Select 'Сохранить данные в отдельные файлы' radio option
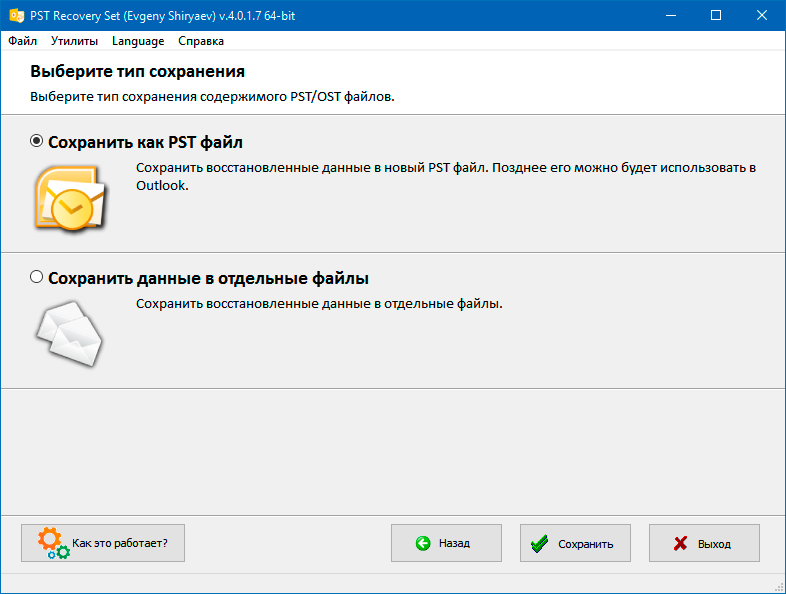 (36, 277)
